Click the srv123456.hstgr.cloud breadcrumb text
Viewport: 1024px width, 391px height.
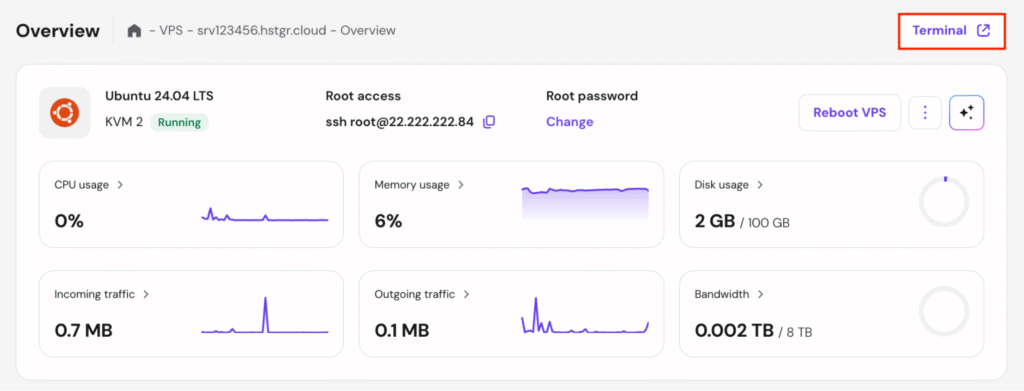click(261, 31)
